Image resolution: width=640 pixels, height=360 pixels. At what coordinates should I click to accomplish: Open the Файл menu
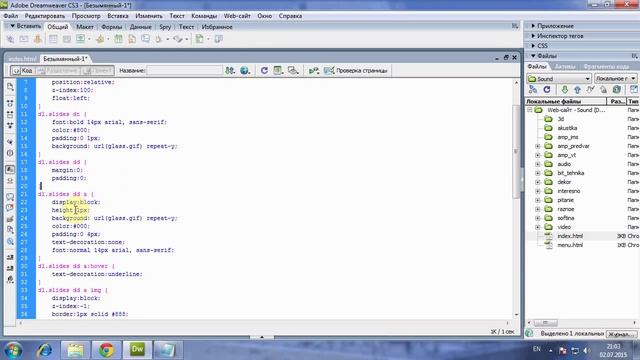(11, 16)
